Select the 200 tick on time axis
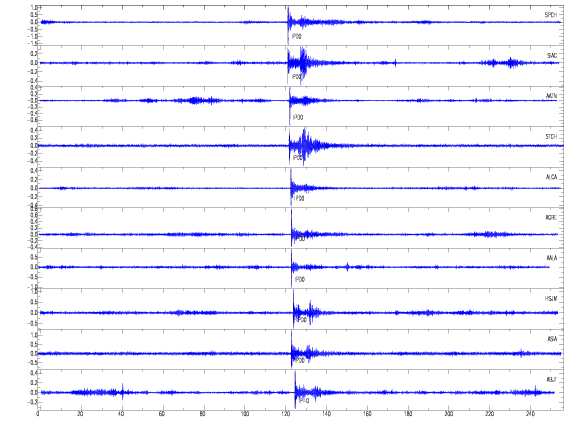This screenshot has width=580, height=440. [x=449, y=414]
